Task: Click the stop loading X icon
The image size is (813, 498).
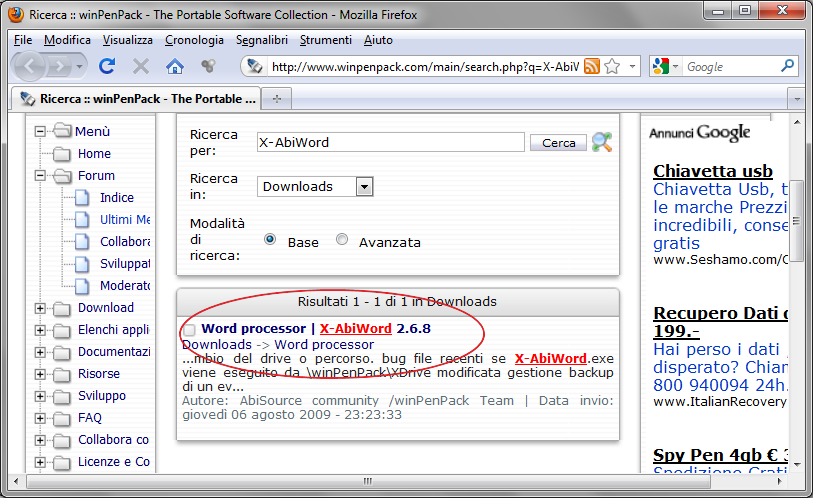Action: 141,66
